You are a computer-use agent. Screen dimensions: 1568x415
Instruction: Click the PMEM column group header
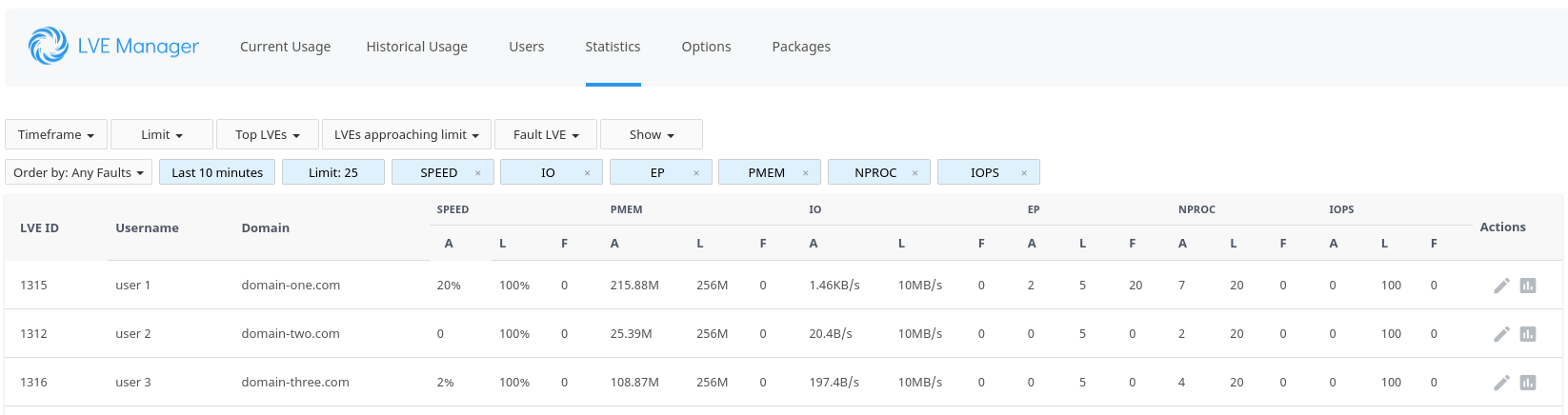[626, 209]
